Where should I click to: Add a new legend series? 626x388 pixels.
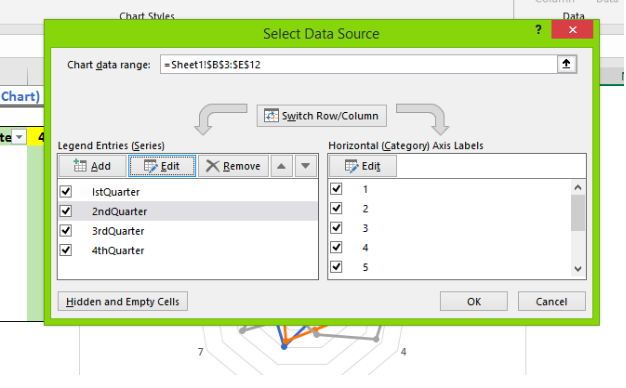[x=92, y=166]
